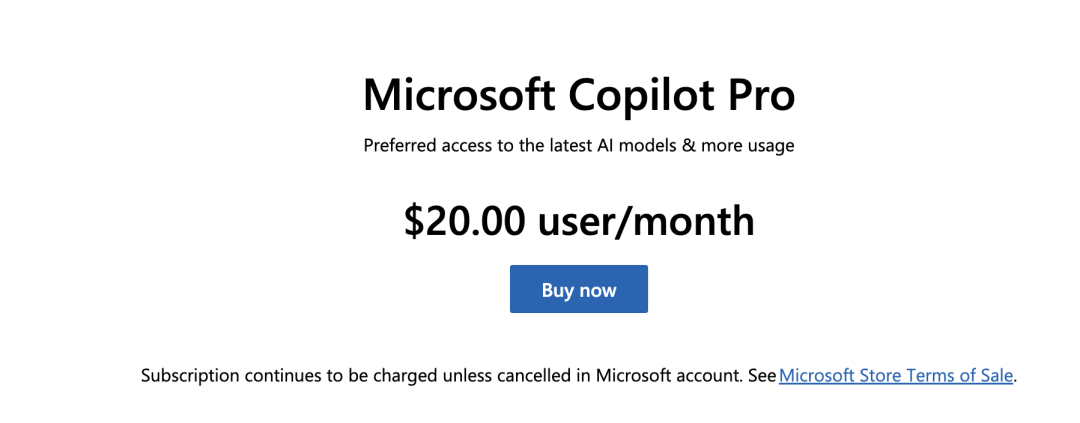Open the Microsoft Store Terms of Sale link
This screenshot has height=423, width=1080.
896,376
